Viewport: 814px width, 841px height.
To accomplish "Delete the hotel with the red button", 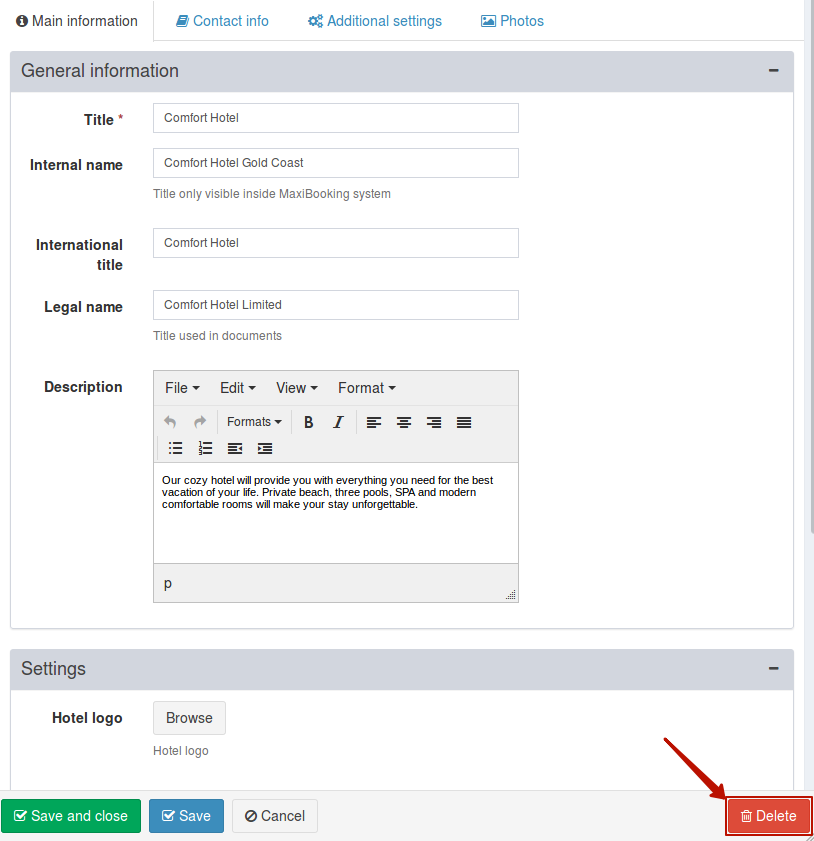I will tap(768, 816).
